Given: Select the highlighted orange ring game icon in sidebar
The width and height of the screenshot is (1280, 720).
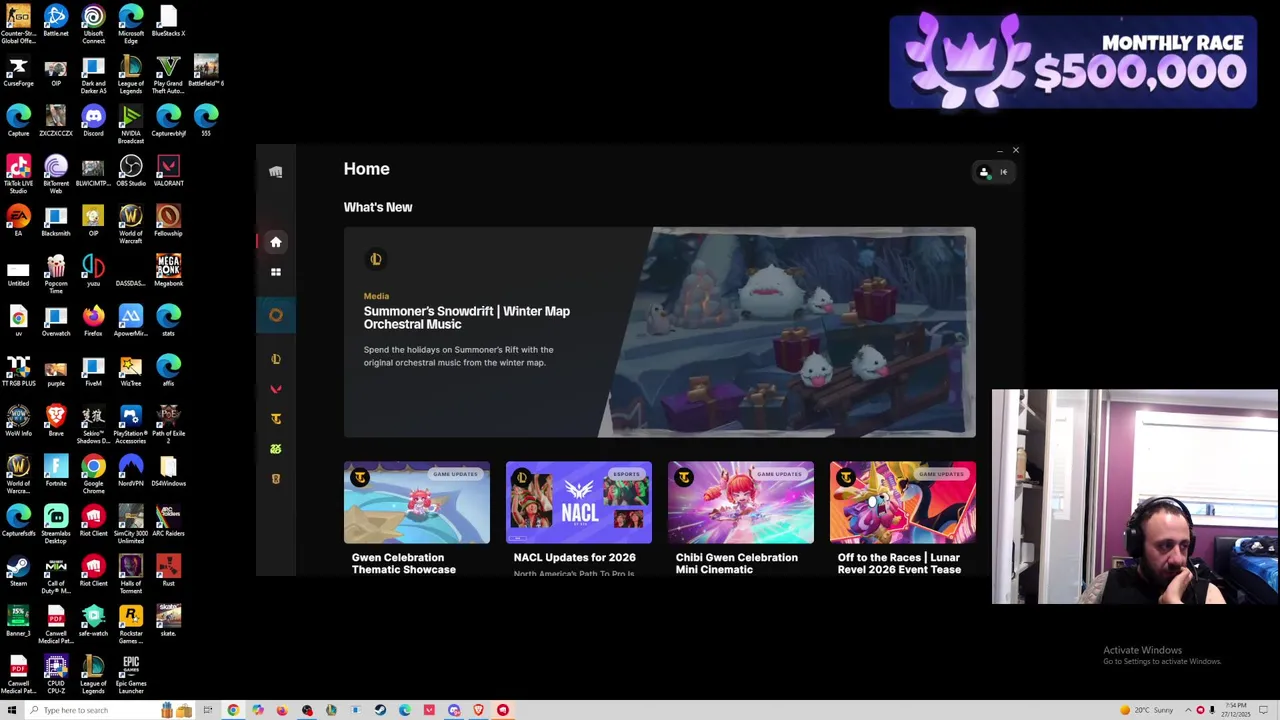Looking at the screenshot, I should [x=276, y=316].
